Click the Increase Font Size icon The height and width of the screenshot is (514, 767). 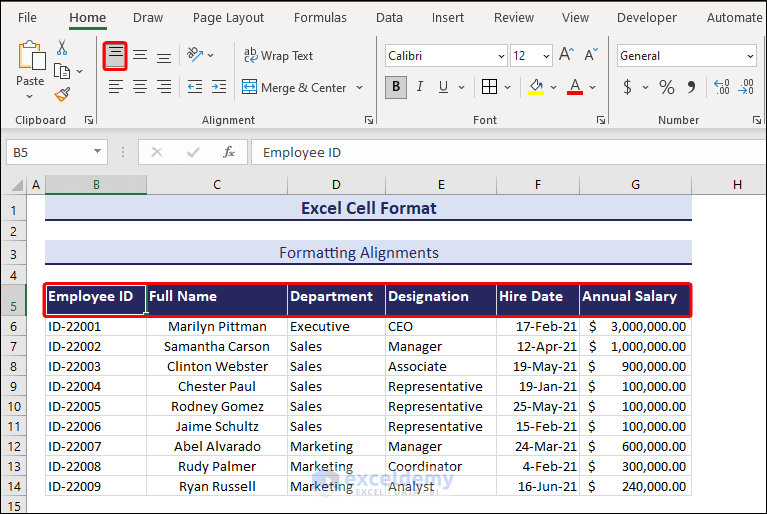pos(566,56)
